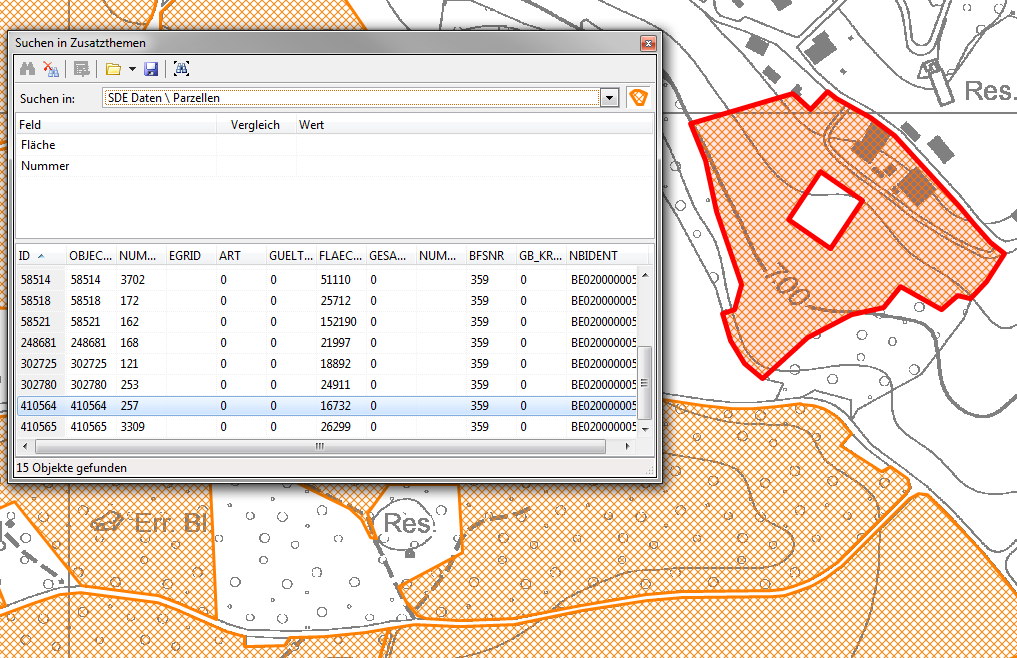The image size is (1017, 658).
Task: Click the binoculars search icon
Action: click(x=27, y=69)
